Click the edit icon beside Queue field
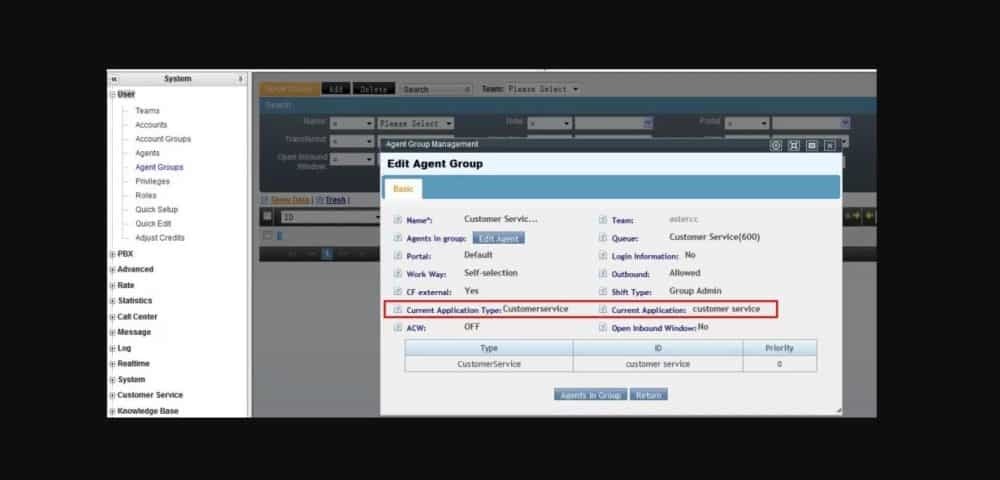Screen dimensions: 1000x480 click(603, 238)
